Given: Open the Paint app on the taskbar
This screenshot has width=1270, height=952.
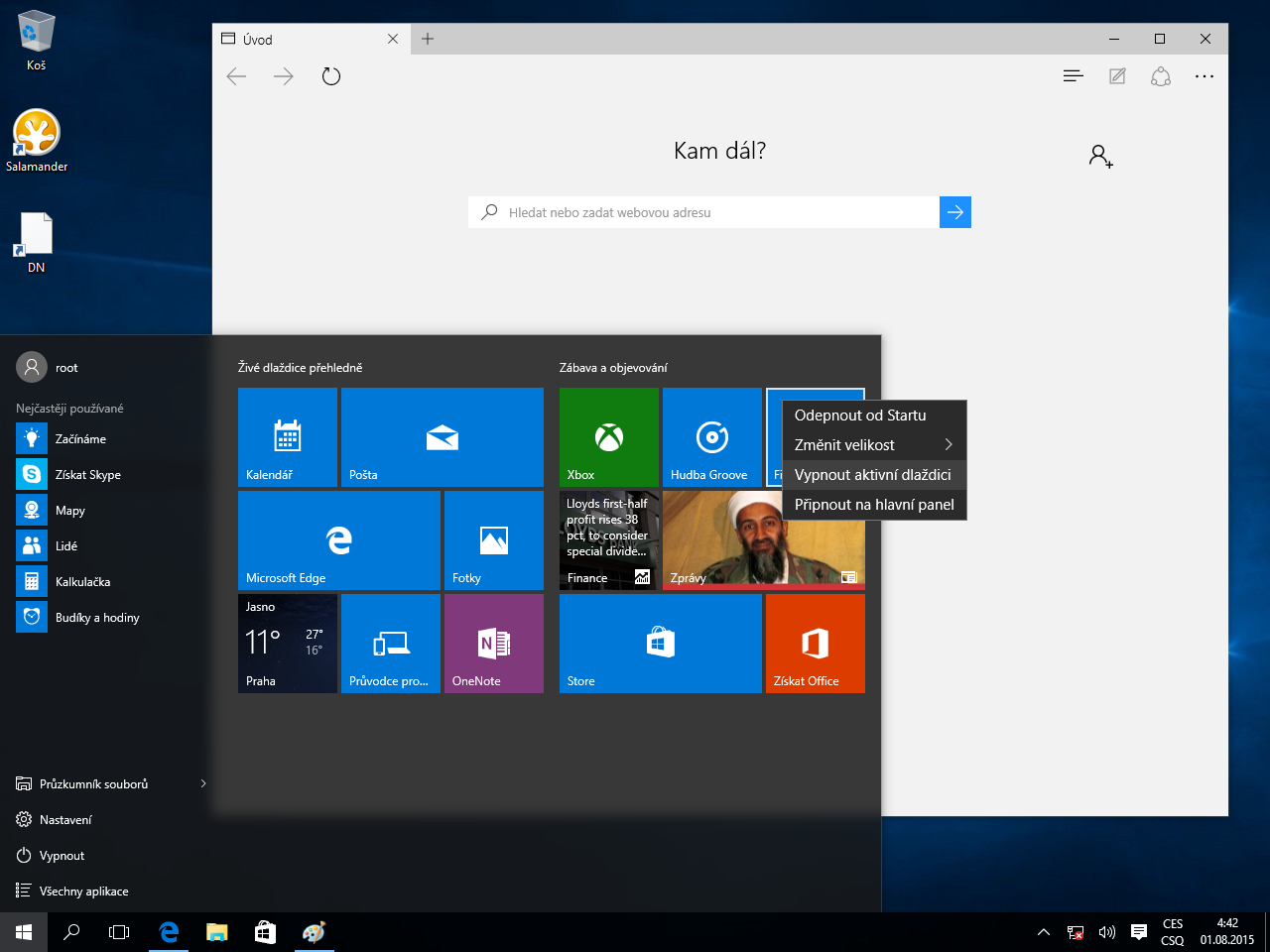Looking at the screenshot, I should coord(314,932).
